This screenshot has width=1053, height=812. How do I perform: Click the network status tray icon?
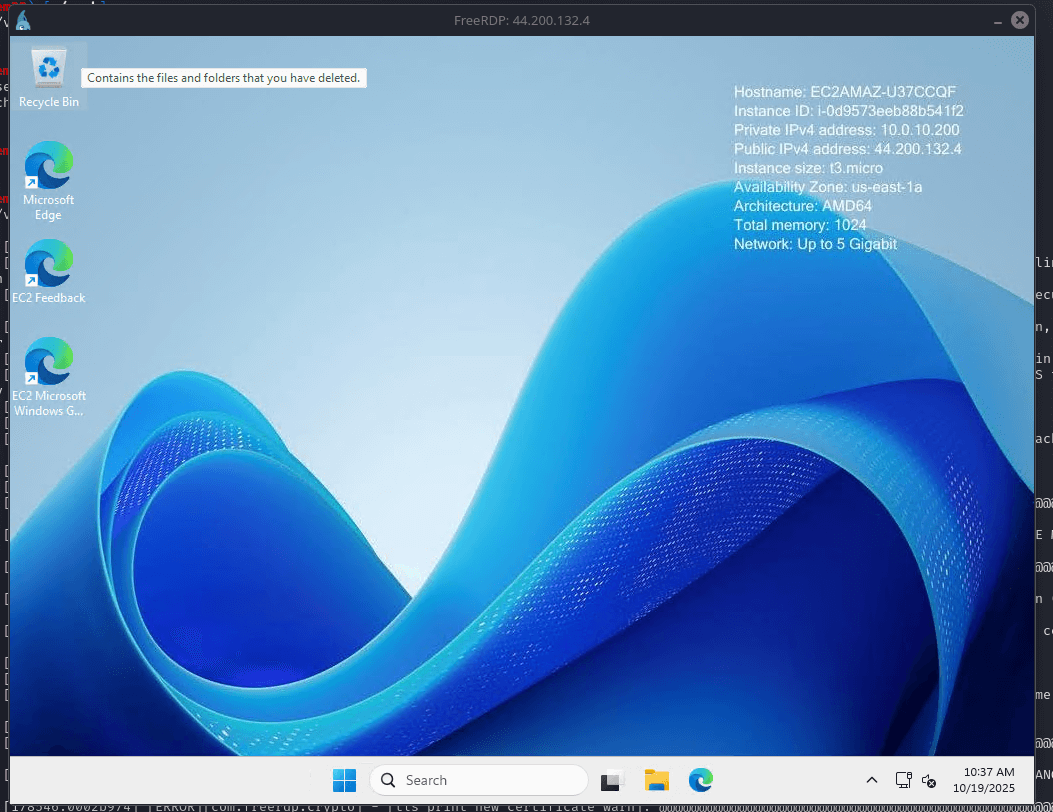902,780
